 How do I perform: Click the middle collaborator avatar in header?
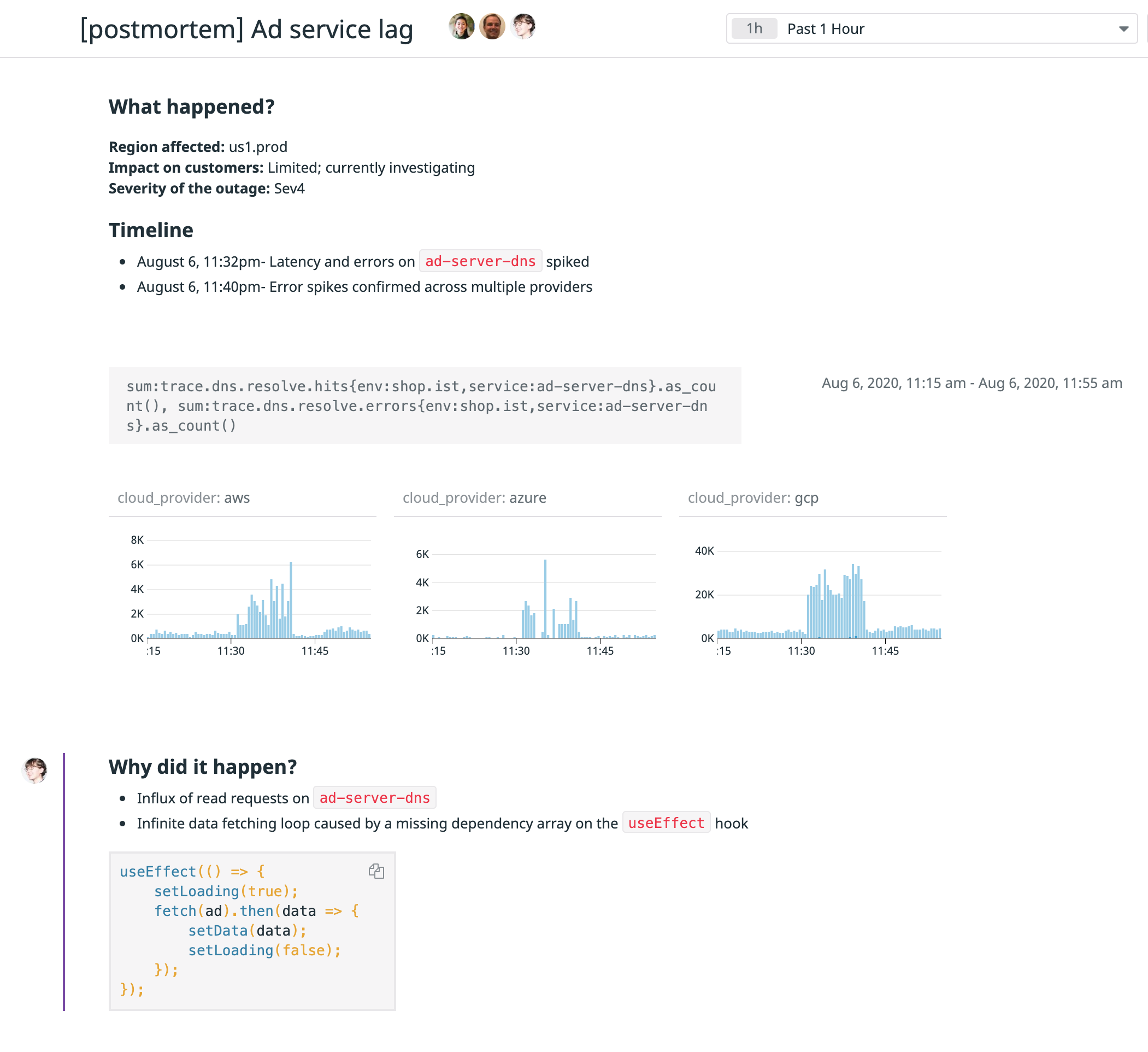pos(492,27)
